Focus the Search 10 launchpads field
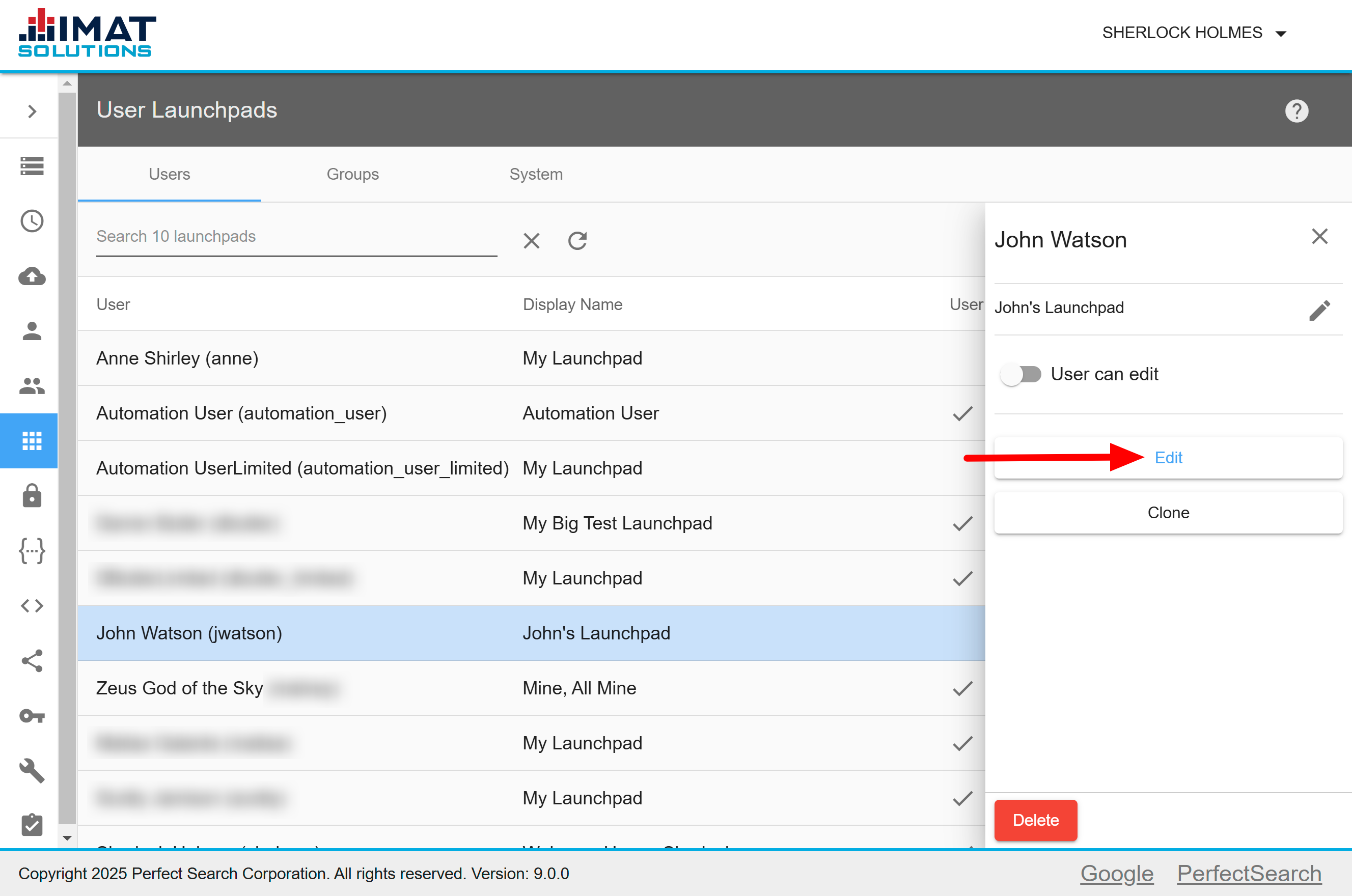The height and width of the screenshot is (896, 1352). (x=296, y=237)
